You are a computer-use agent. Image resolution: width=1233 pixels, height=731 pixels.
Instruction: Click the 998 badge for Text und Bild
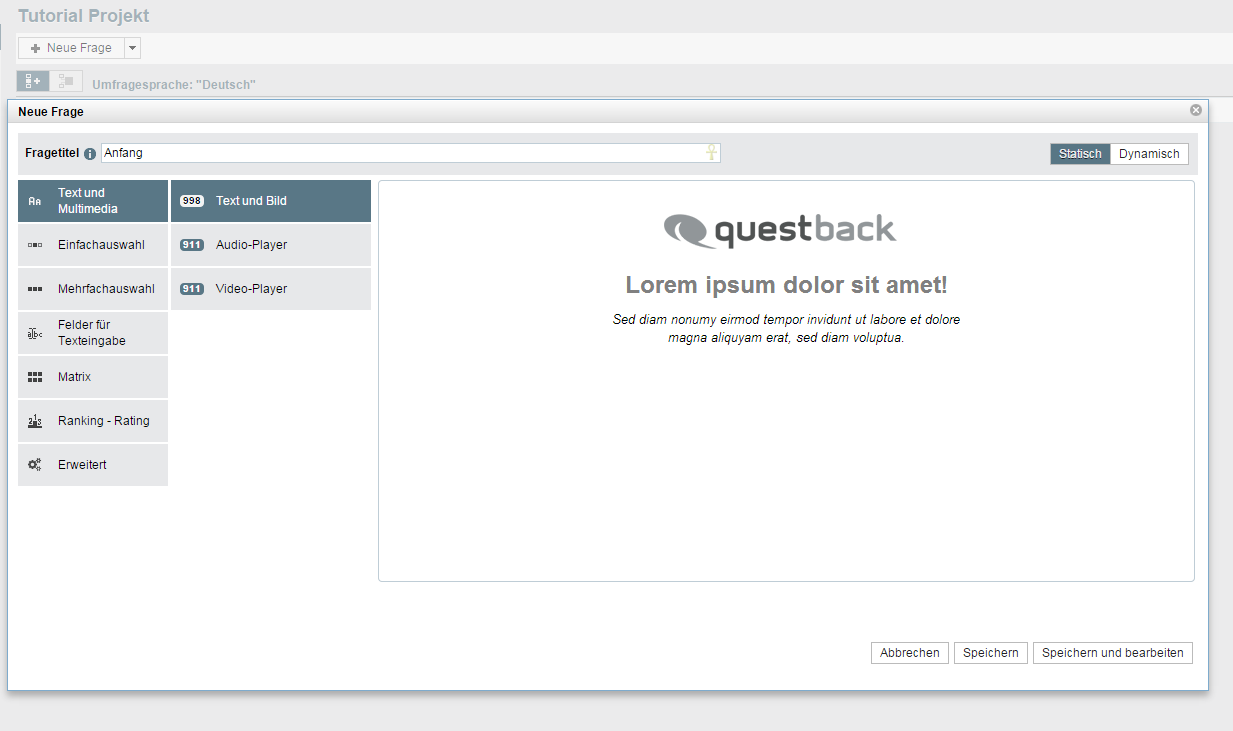point(192,201)
